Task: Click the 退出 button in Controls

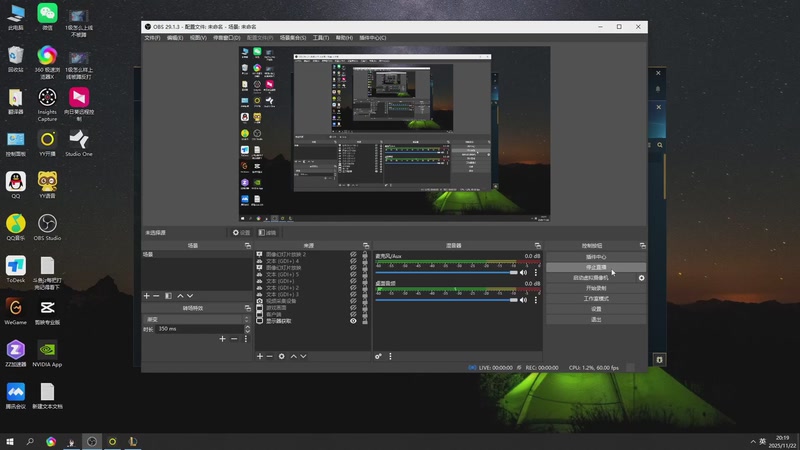Action: pyautogui.click(x=596, y=319)
